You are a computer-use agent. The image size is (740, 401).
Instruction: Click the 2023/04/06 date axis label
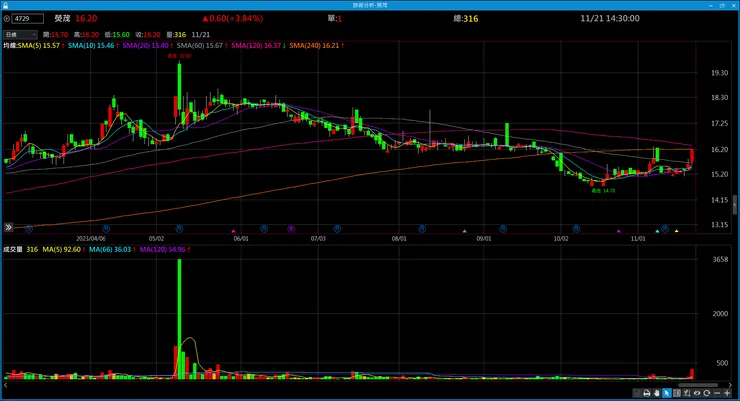[x=91, y=239]
